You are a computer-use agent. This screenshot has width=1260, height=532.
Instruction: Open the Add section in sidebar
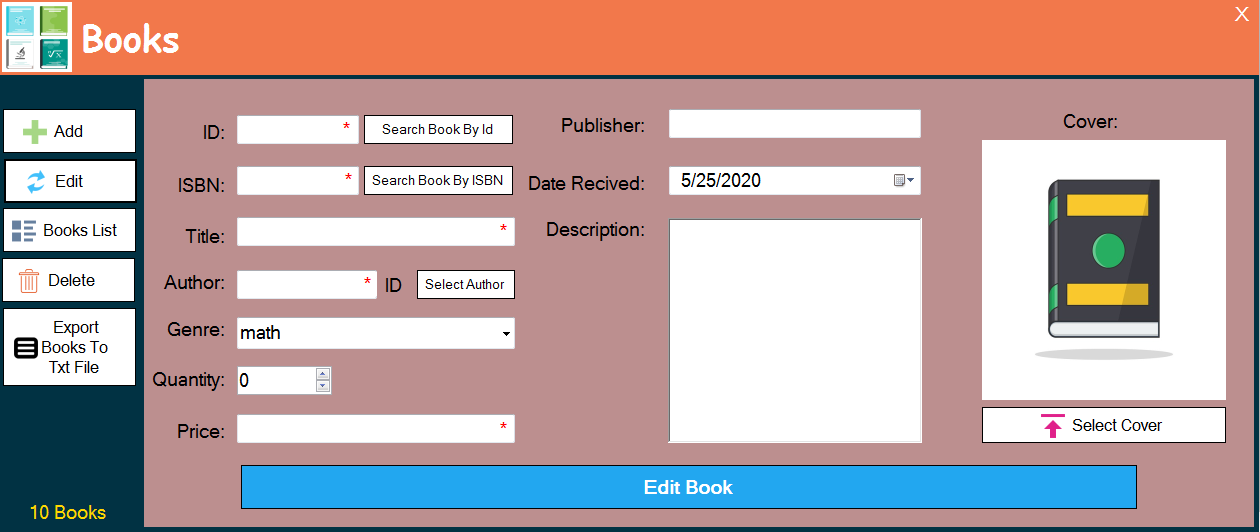69,131
